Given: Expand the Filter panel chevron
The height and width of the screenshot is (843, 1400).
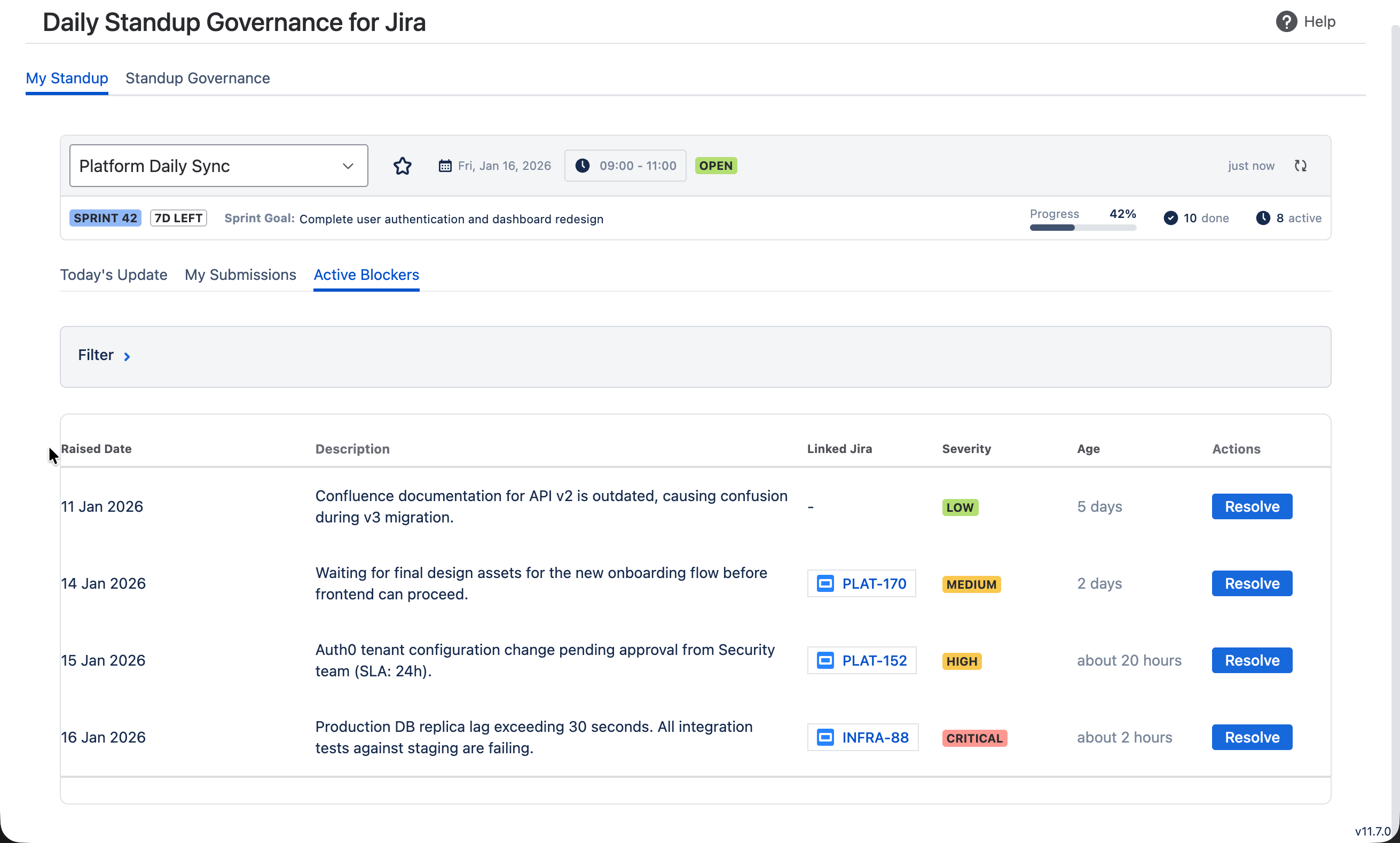Looking at the screenshot, I should click(127, 356).
